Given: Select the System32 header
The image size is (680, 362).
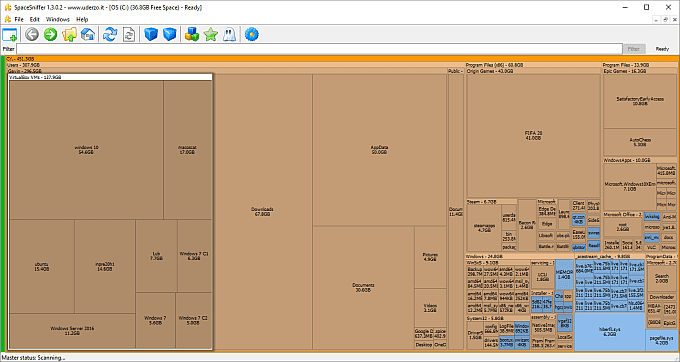Looking at the screenshot, I should (498, 318).
